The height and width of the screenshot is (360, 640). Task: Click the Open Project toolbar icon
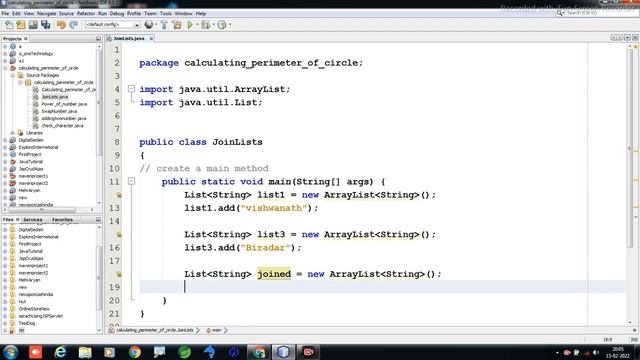coord(33,25)
